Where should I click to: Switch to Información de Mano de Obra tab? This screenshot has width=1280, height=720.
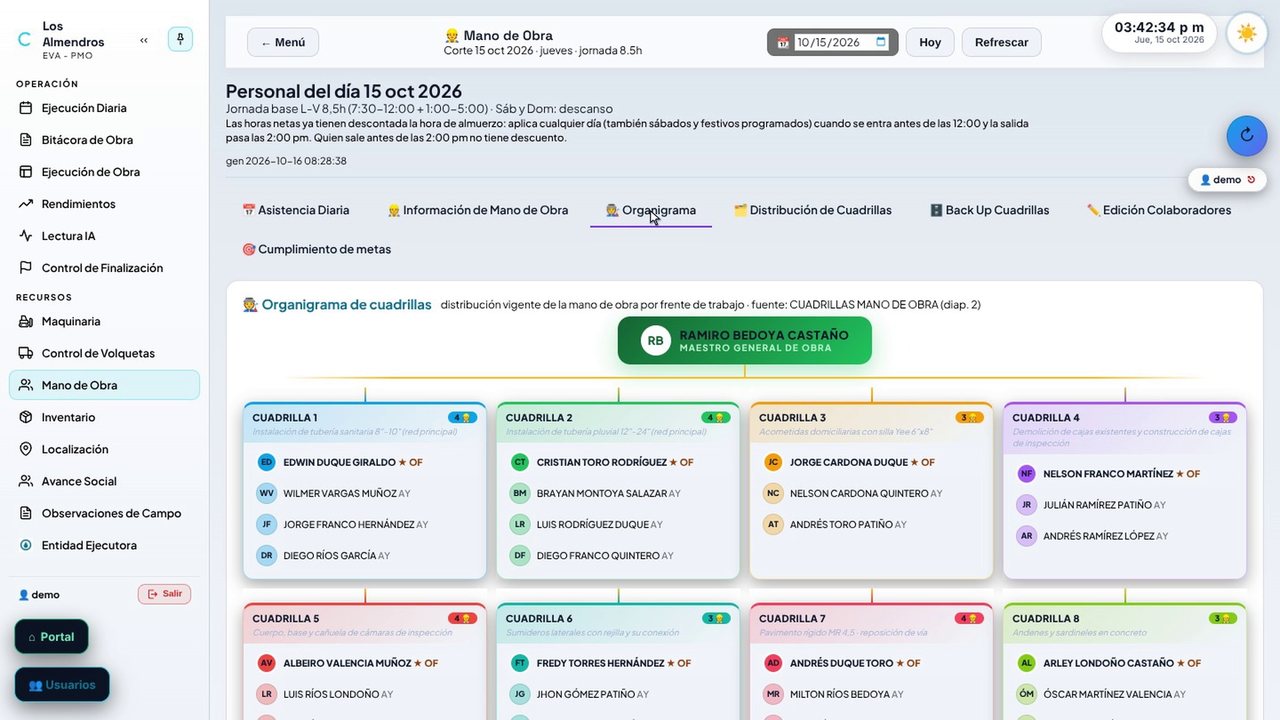coord(478,210)
